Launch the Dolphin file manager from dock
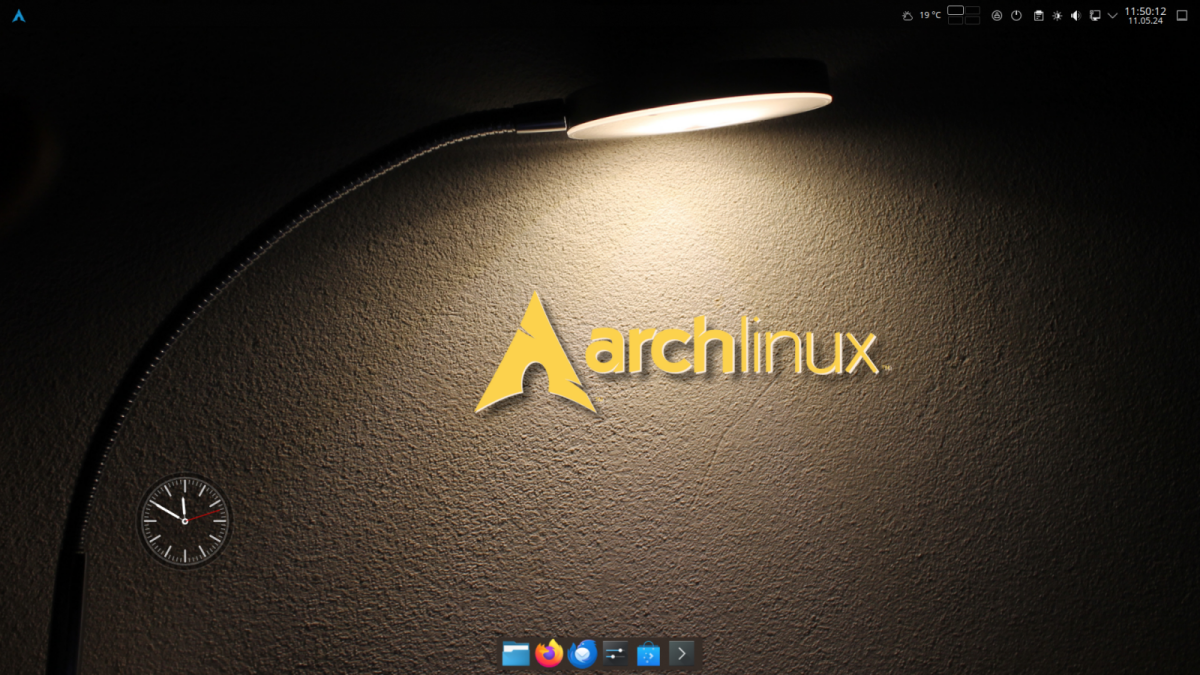The image size is (1200, 675). coord(516,654)
